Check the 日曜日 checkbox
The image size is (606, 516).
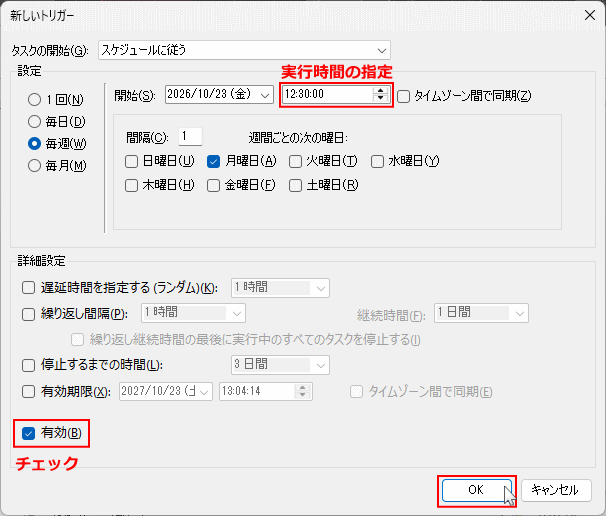pos(131,162)
